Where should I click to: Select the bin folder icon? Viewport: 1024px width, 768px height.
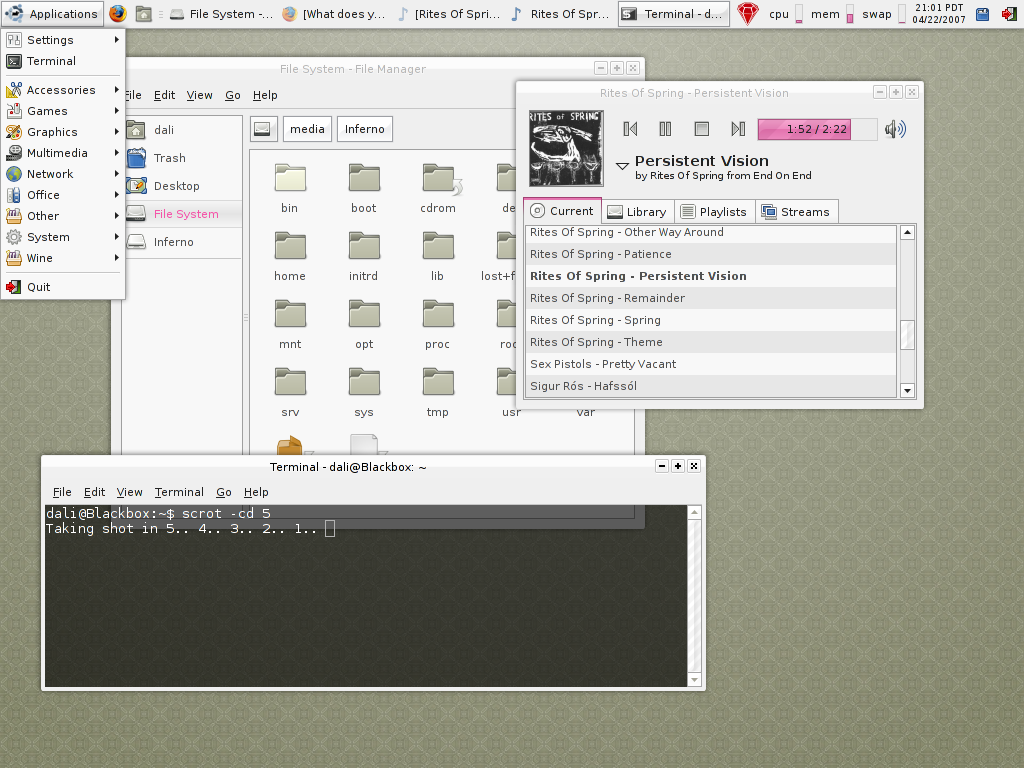[290, 178]
